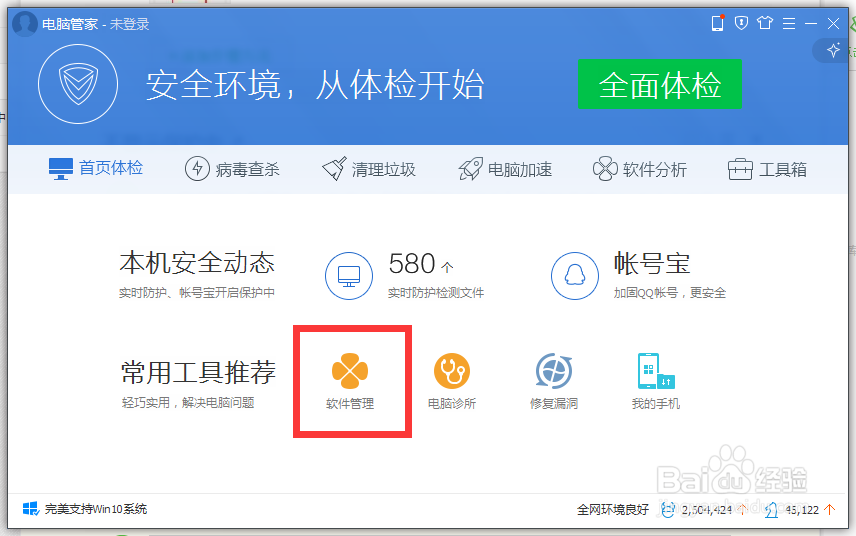Click the QQ penguin 帐号宝 icon
This screenshot has width=856, height=536.
pyautogui.click(x=574, y=276)
